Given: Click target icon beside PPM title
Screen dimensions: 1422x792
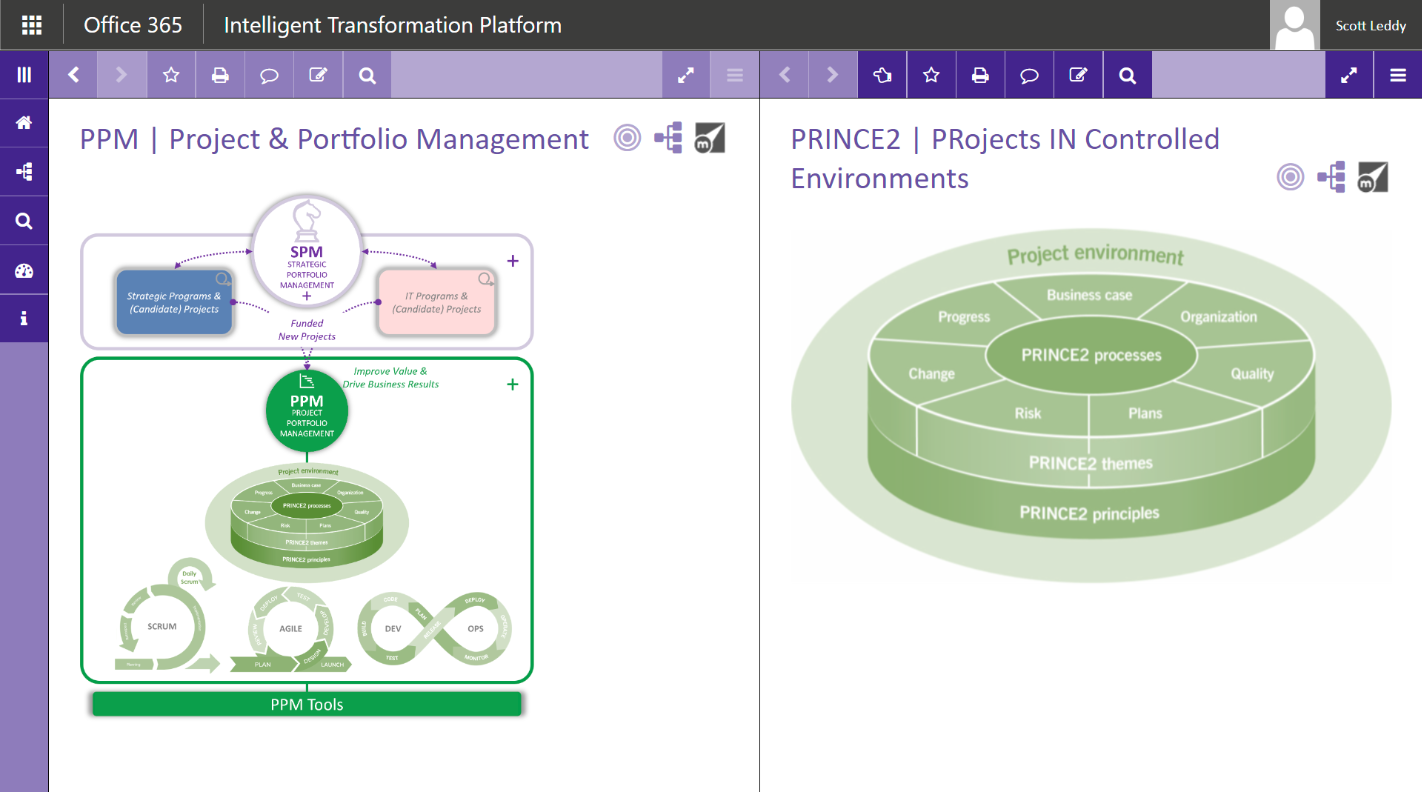Looking at the screenshot, I should point(627,138).
